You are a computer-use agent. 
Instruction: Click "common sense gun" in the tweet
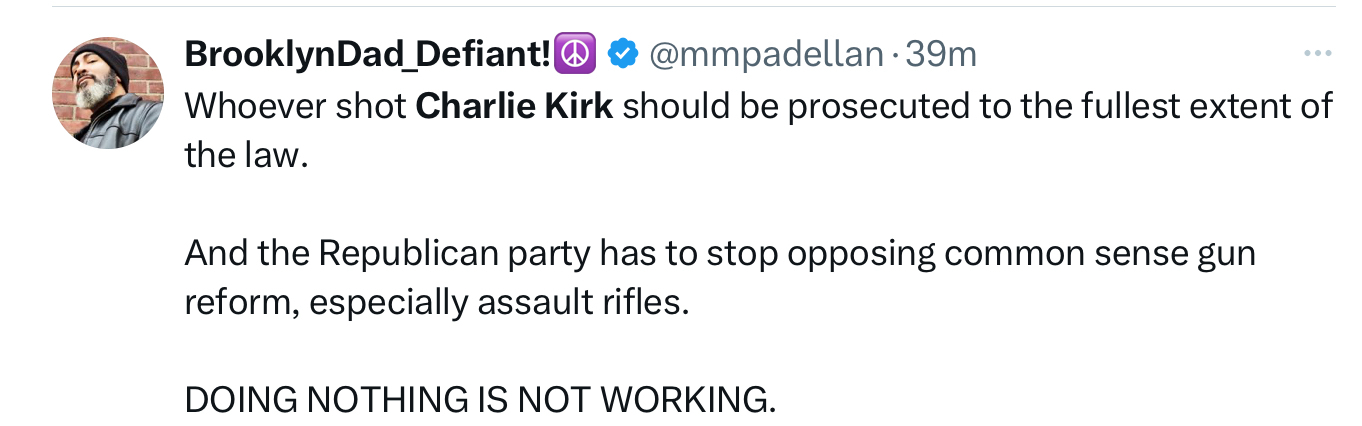coord(1098,253)
